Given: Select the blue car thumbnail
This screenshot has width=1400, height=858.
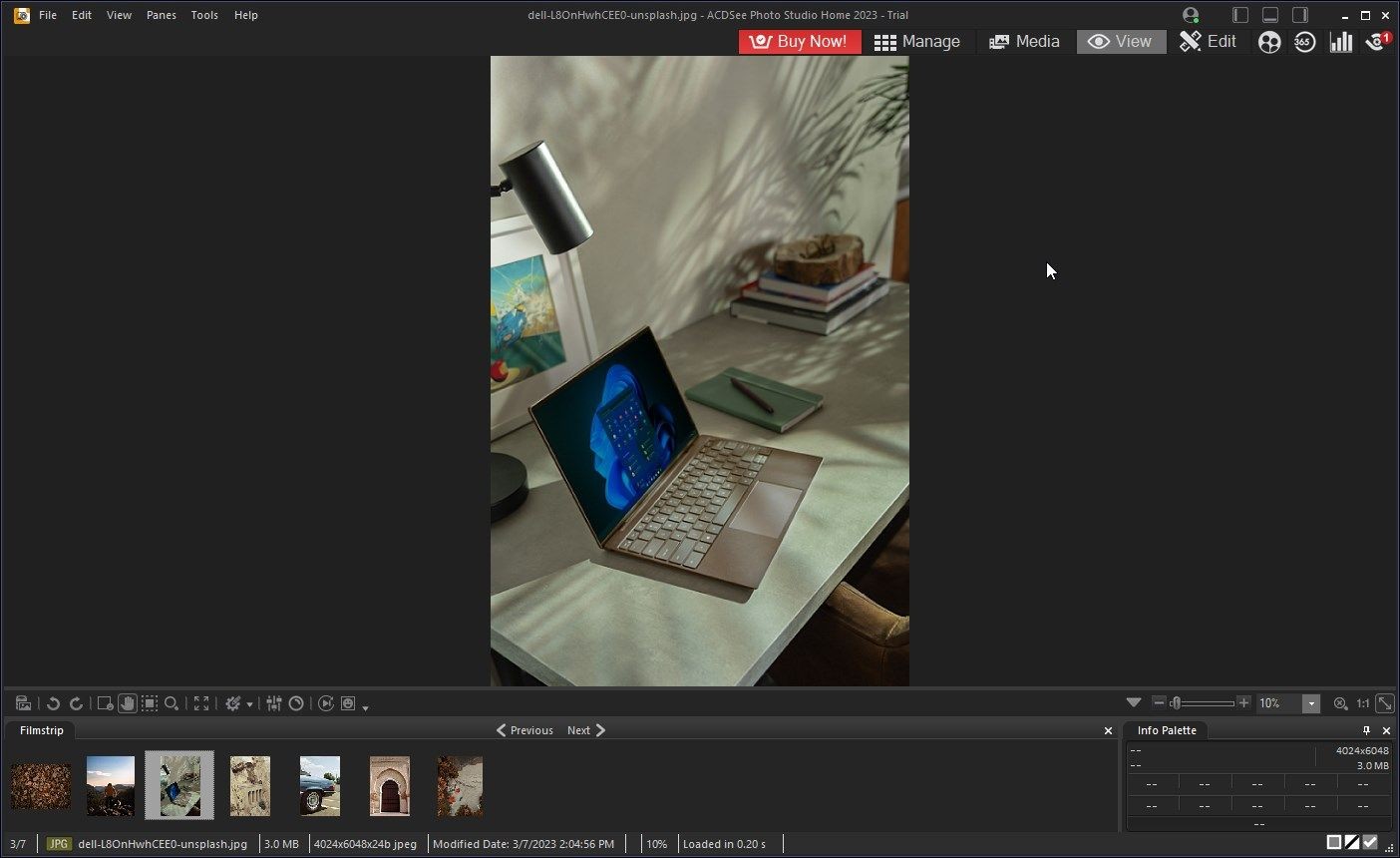Looking at the screenshot, I should pyautogui.click(x=320, y=786).
